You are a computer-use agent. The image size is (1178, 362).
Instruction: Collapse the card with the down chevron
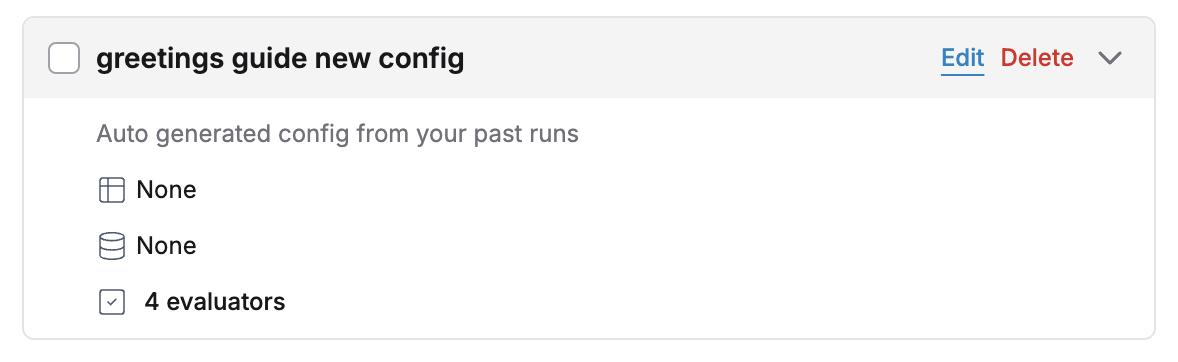[x=1110, y=58]
